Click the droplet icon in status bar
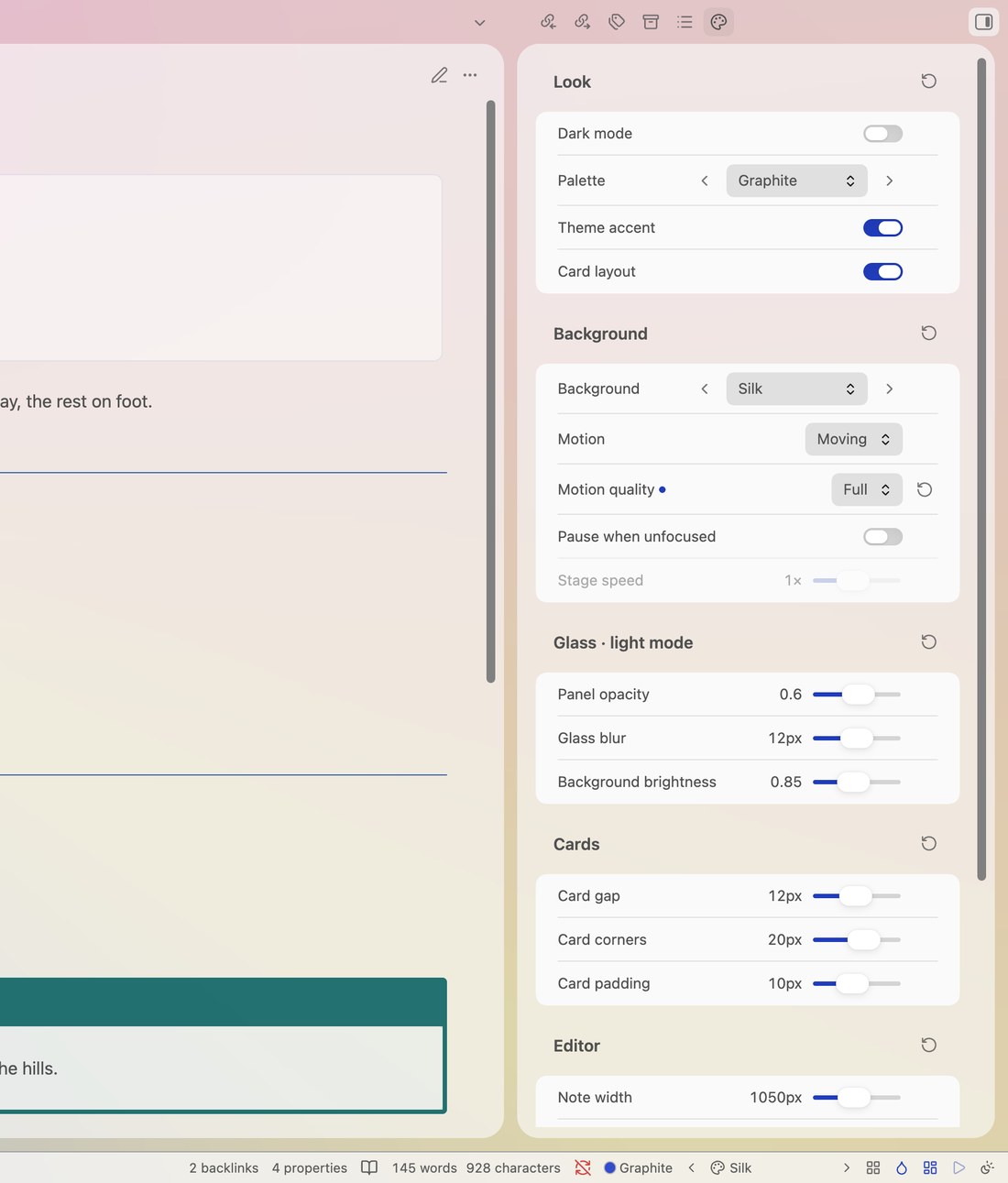The width and height of the screenshot is (1008, 1183). click(902, 1167)
